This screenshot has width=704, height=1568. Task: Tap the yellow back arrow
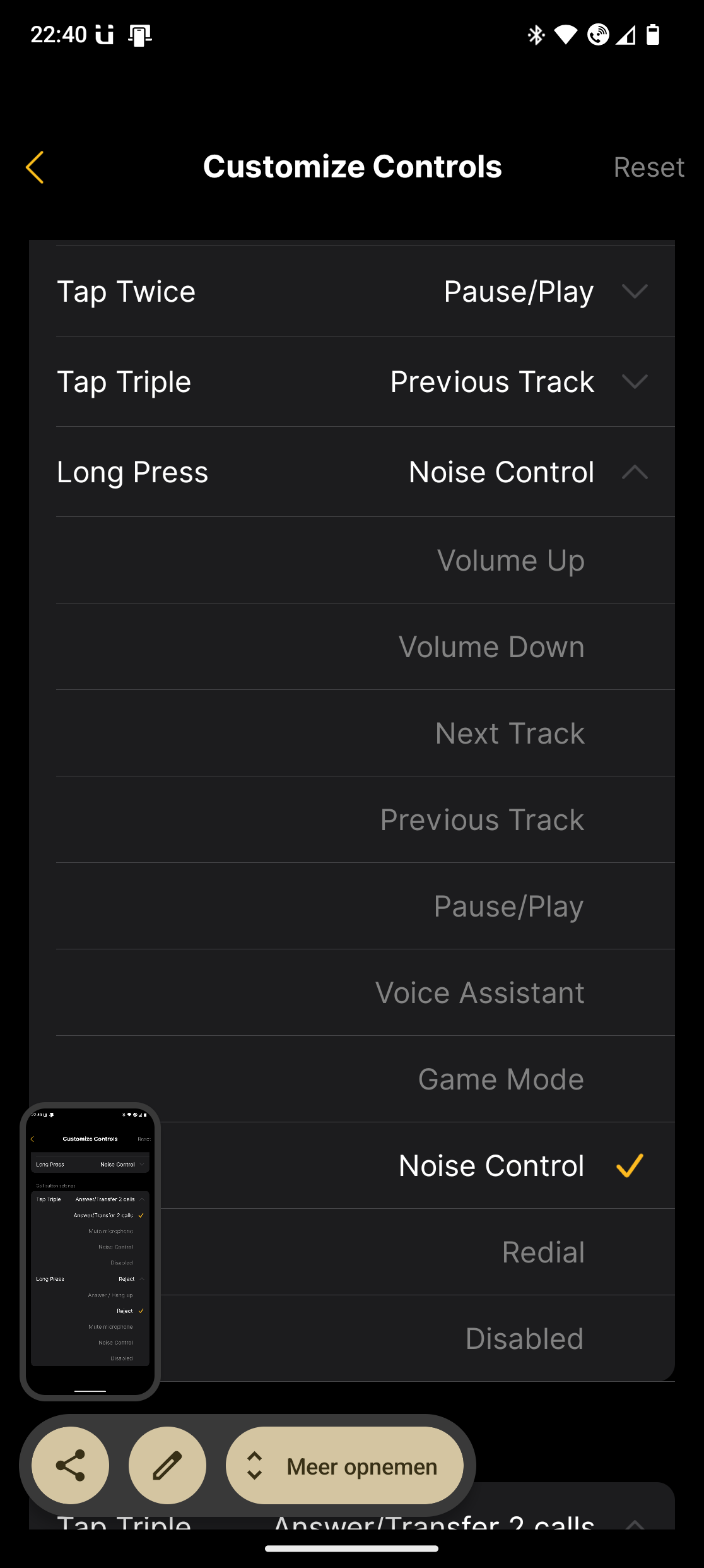pyautogui.click(x=35, y=167)
